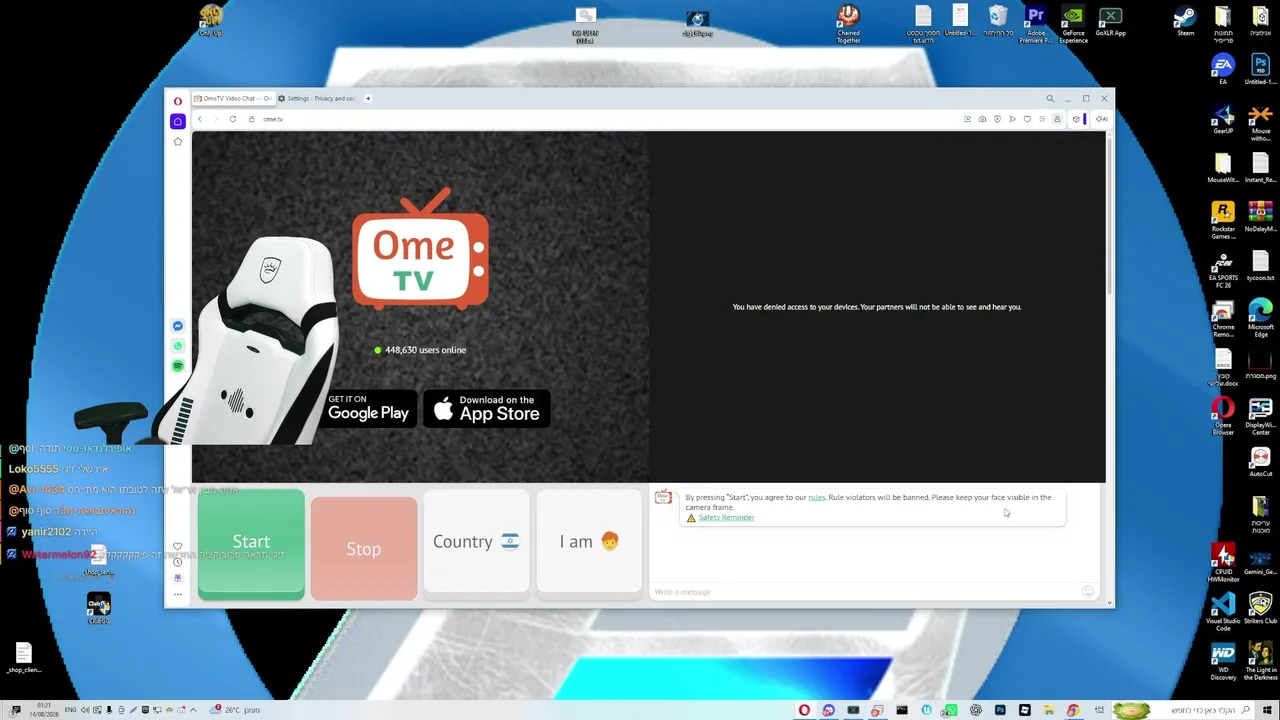Select the Stickers Club desktop icon

(1260, 608)
